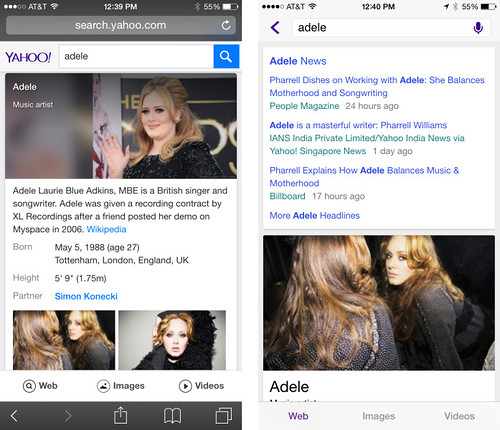Viewport: 500px width, 430px height.
Task: Open the Wikipedia link in Adele's bio
Action: (106, 229)
